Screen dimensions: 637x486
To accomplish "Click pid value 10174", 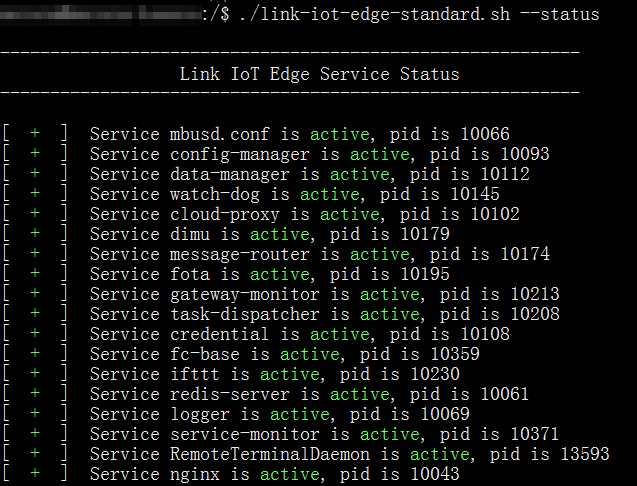I will pyautogui.click(x=525, y=254).
